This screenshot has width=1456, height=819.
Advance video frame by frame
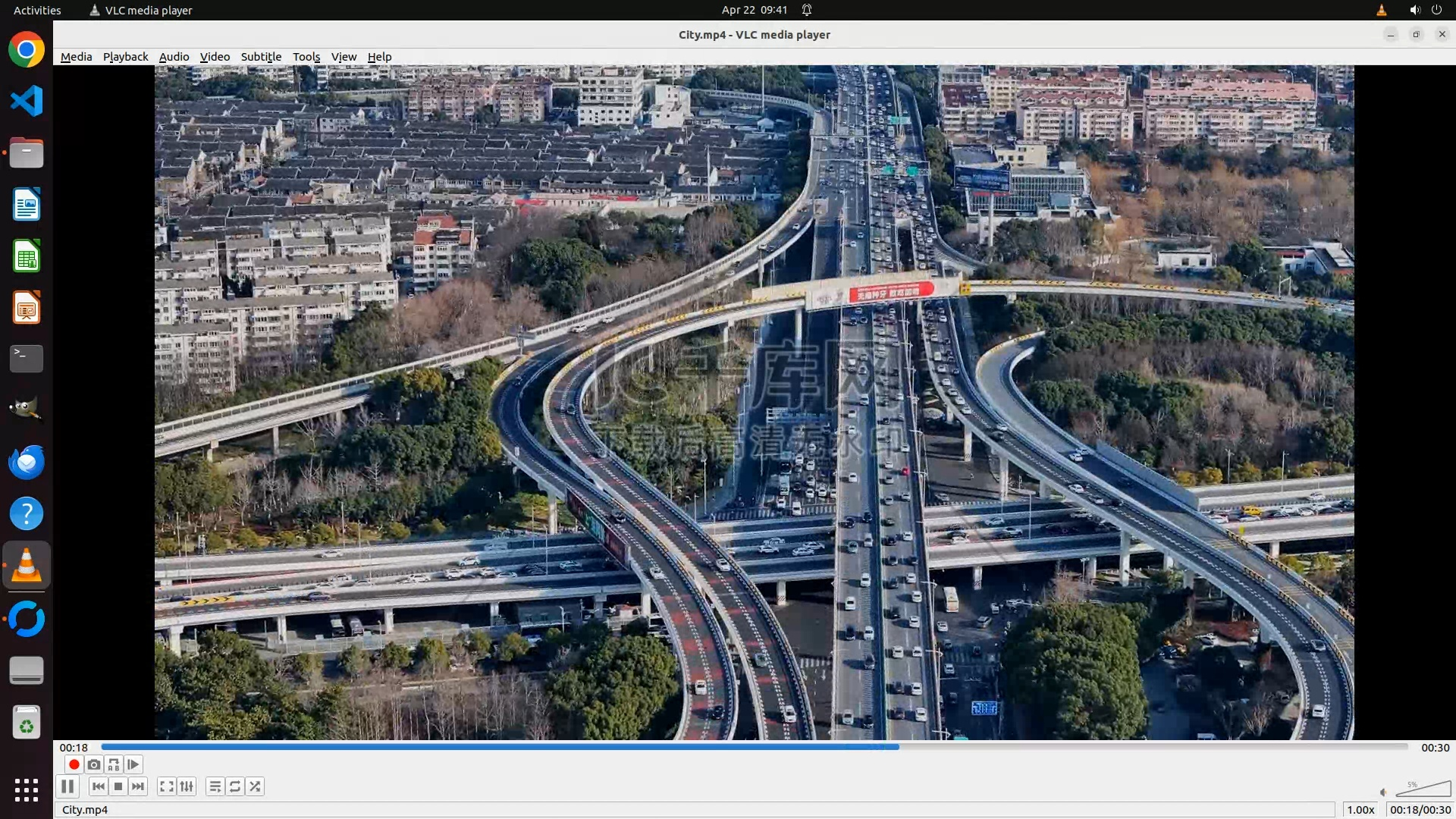133,764
